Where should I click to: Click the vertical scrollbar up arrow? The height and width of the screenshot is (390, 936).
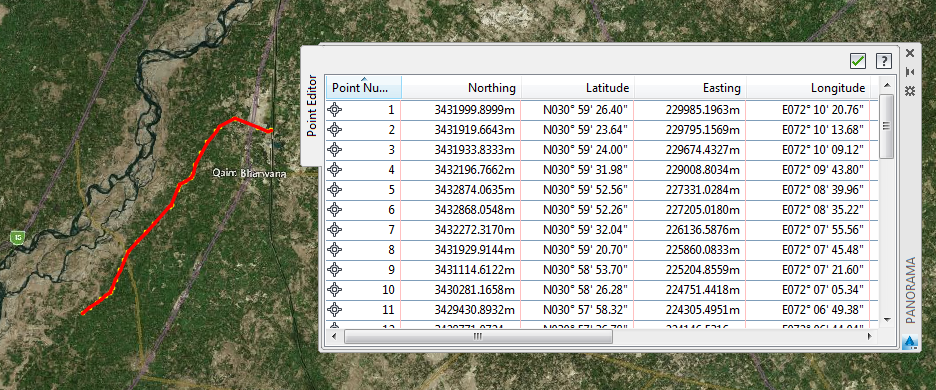coord(887,85)
